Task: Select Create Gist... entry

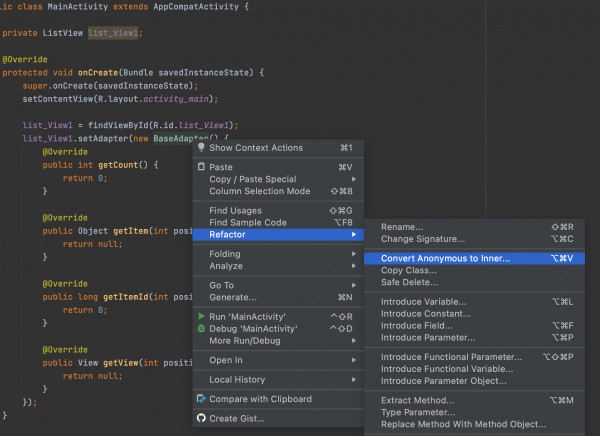Action: [x=278, y=418]
